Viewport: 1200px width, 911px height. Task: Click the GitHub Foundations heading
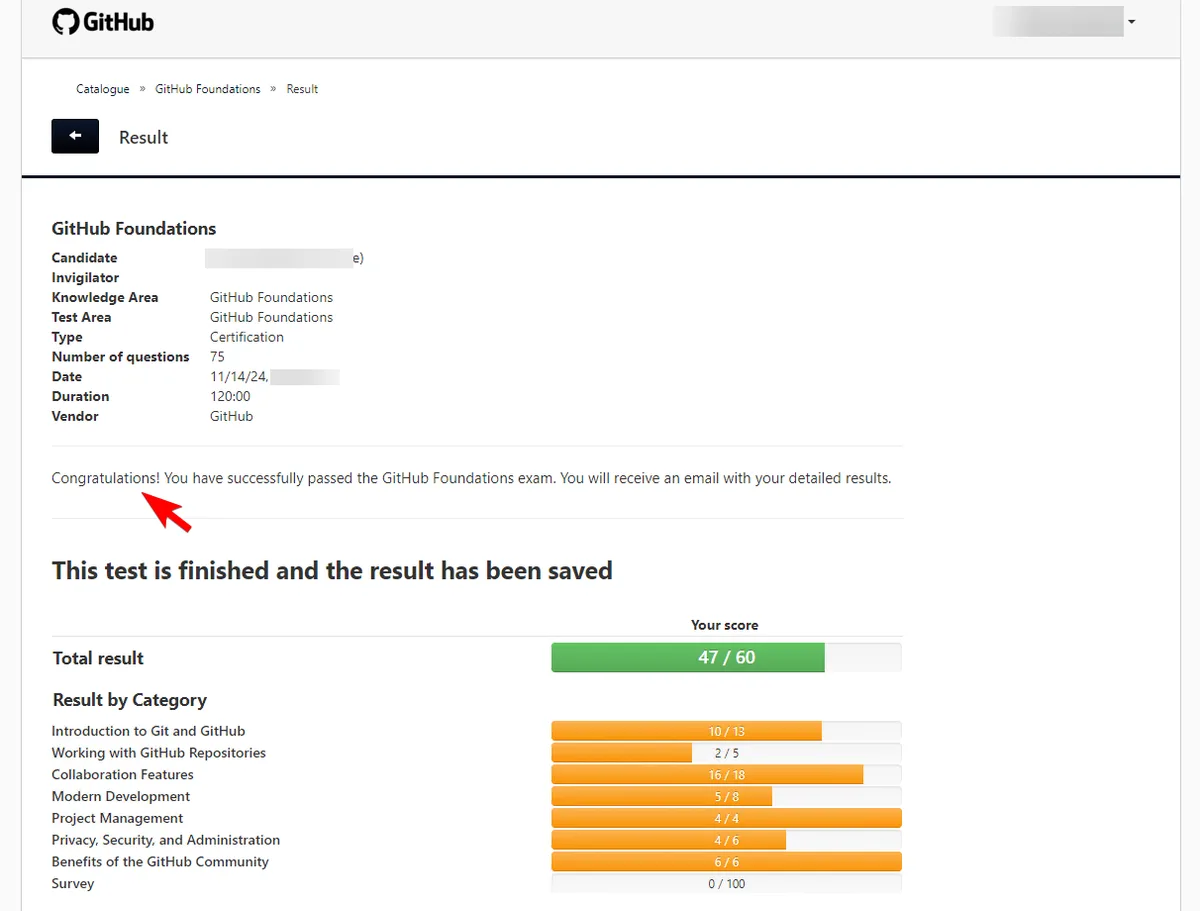[x=134, y=229]
